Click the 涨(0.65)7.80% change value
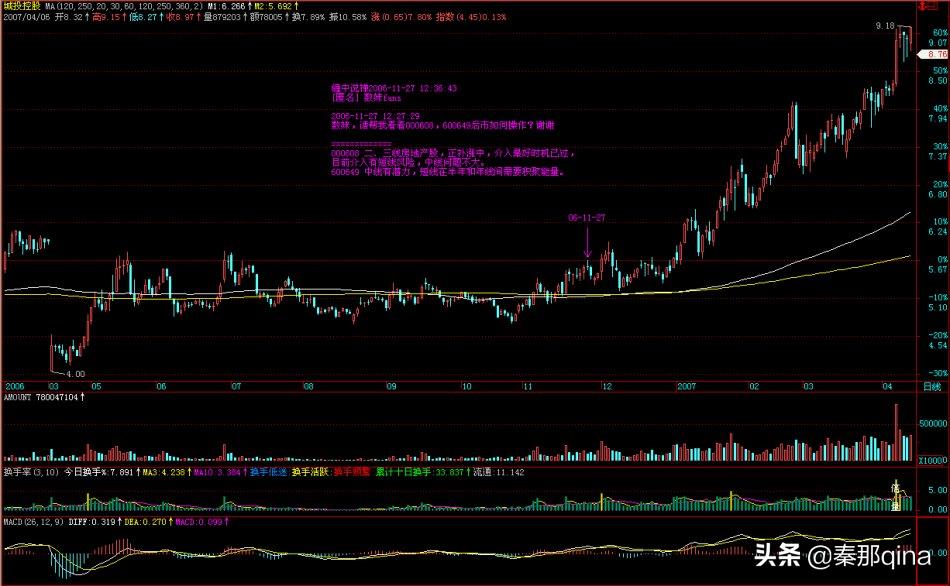 pyautogui.click(x=401, y=17)
